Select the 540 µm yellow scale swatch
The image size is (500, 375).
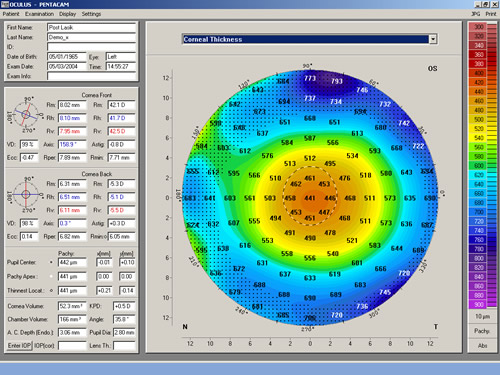click(478, 138)
